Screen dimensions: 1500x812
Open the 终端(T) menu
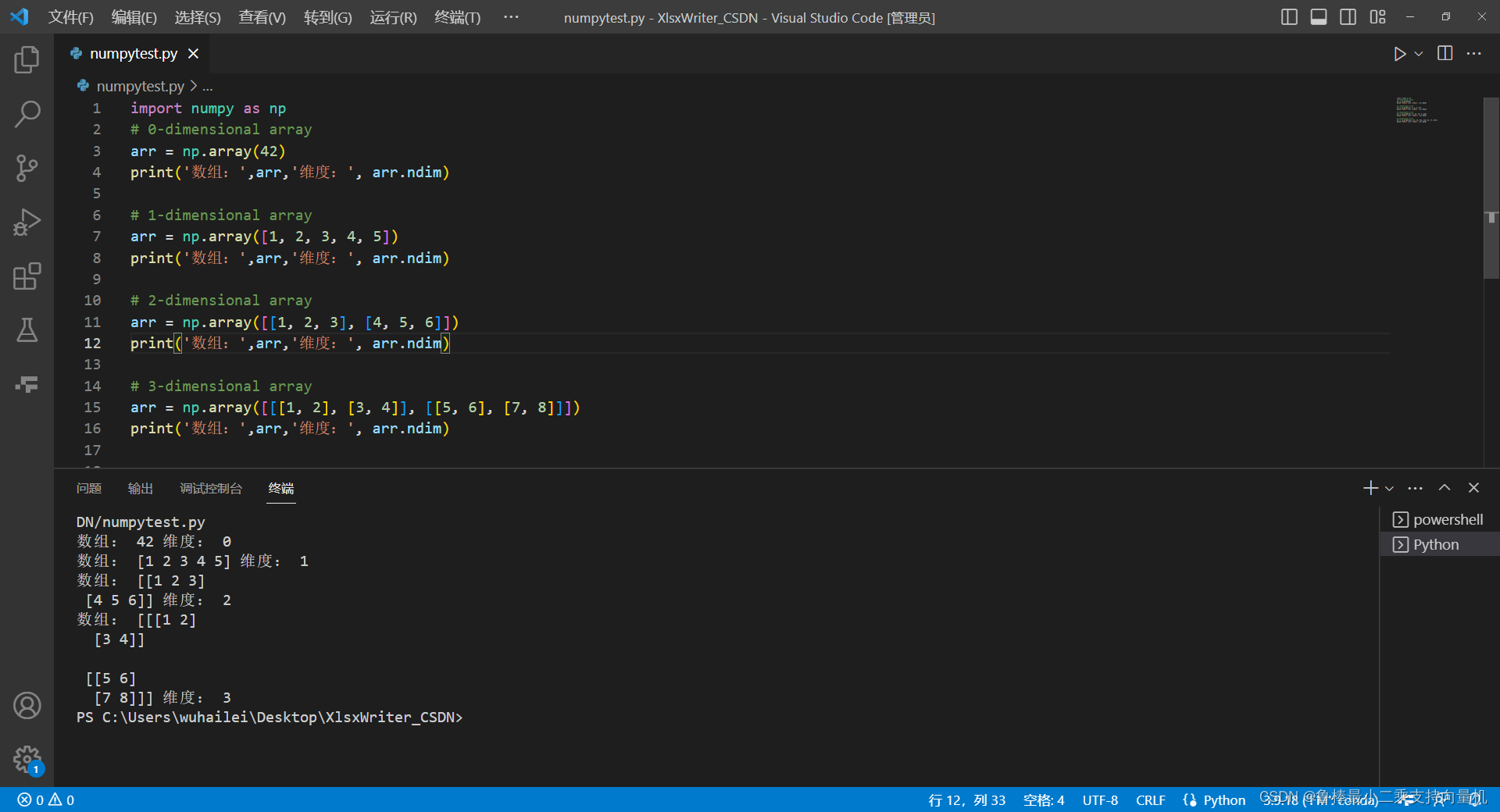tap(458, 17)
